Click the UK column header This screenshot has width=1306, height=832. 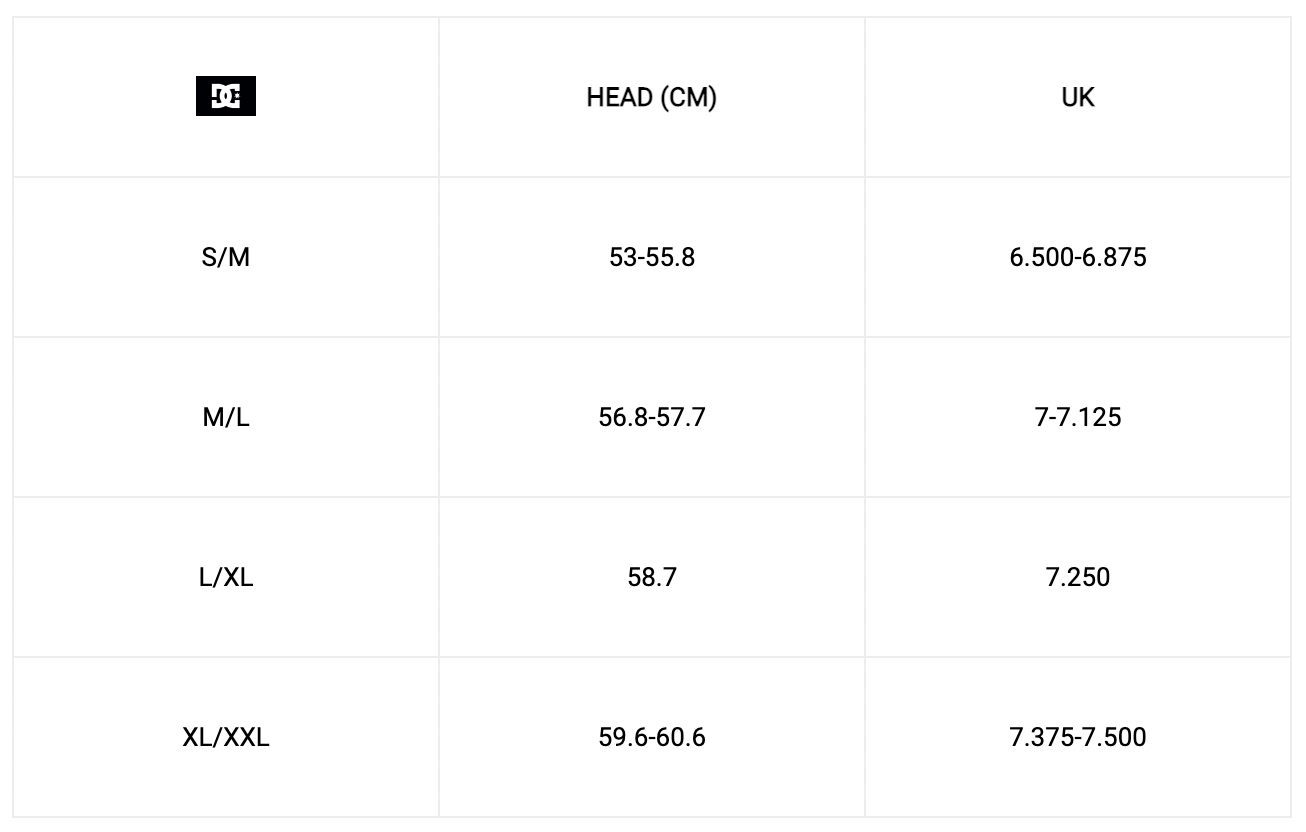point(1078,98)
